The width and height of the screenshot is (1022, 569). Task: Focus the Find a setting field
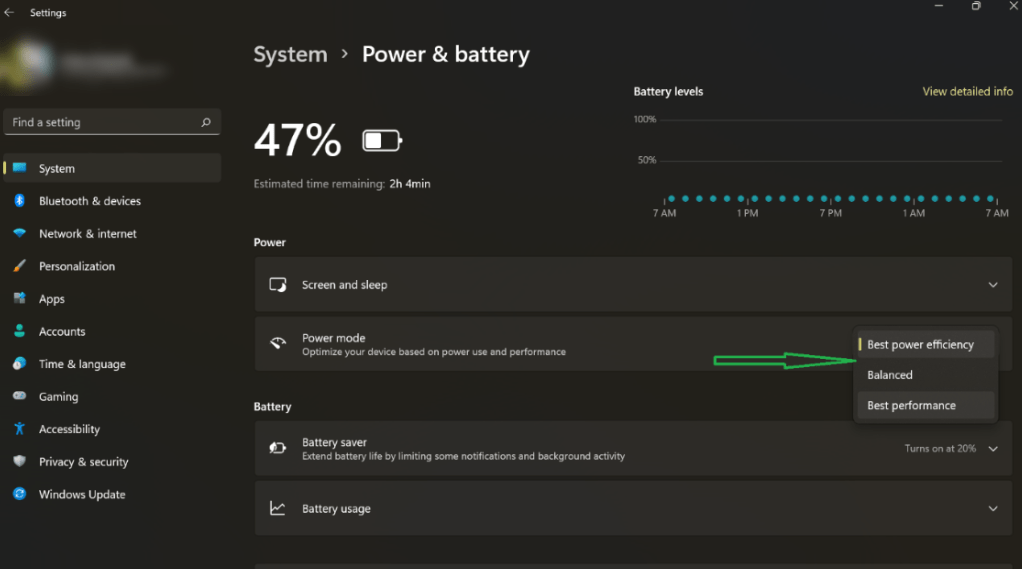[x=100, y=122]
